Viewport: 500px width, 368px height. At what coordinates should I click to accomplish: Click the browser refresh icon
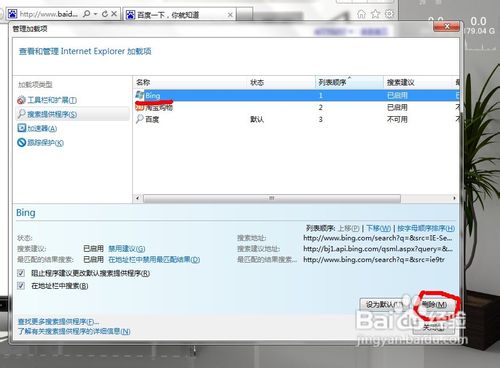click(x=105, y=14)
